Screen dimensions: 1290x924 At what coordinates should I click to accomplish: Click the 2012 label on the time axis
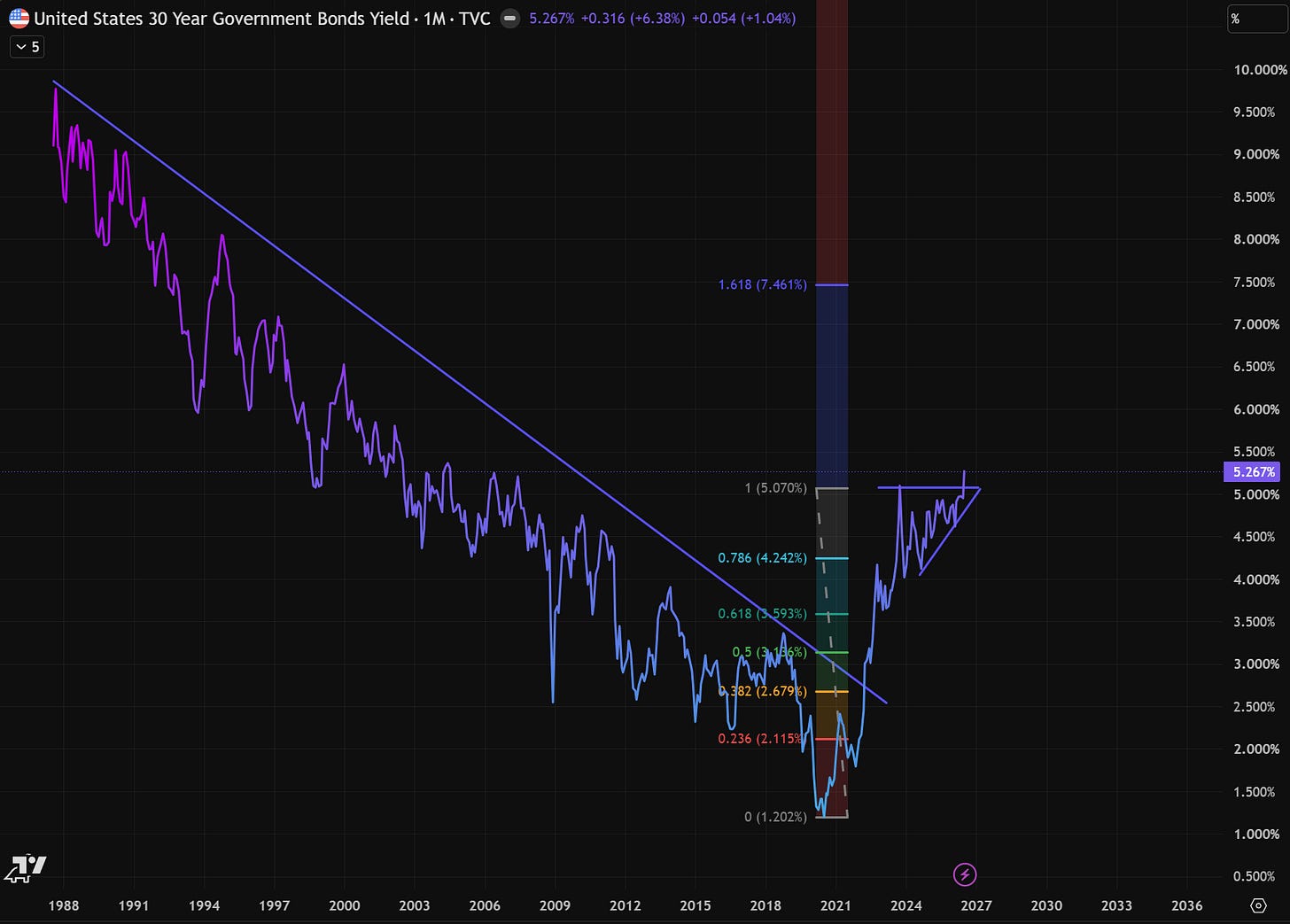point(626,905)
